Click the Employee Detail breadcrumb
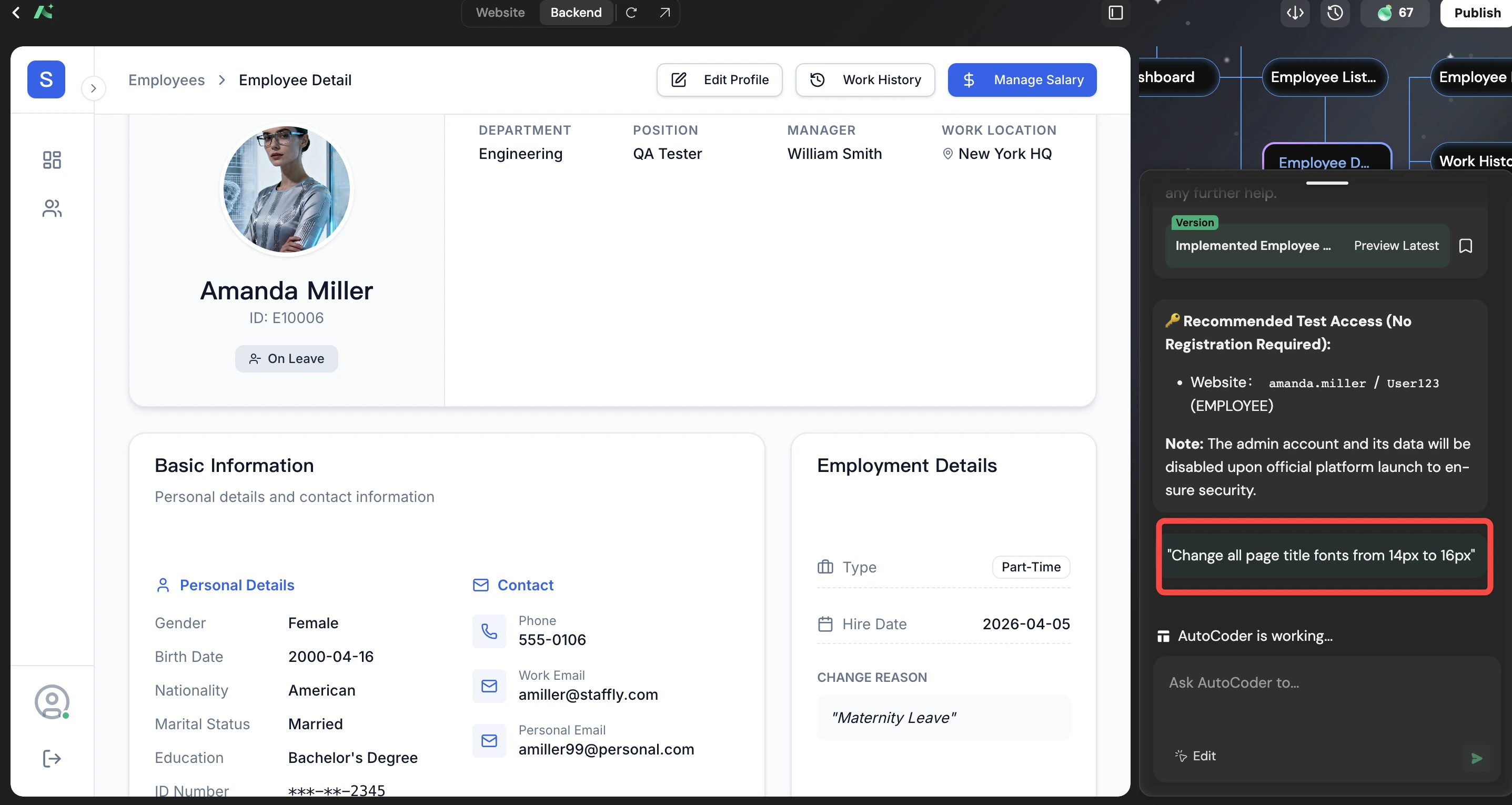 295,80
